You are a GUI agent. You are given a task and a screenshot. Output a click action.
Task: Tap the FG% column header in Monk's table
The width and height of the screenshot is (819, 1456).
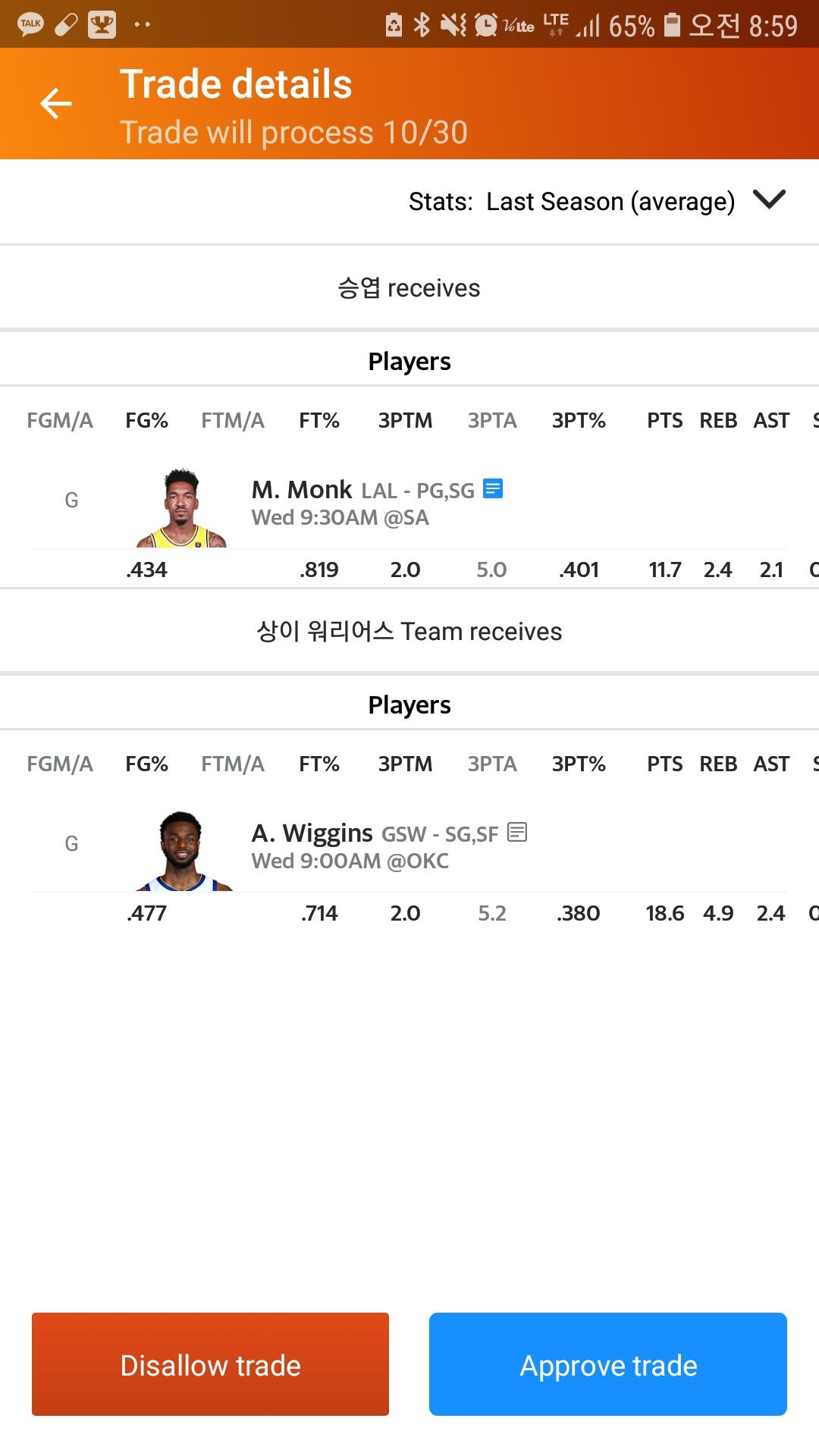click(x=146, y=420)
